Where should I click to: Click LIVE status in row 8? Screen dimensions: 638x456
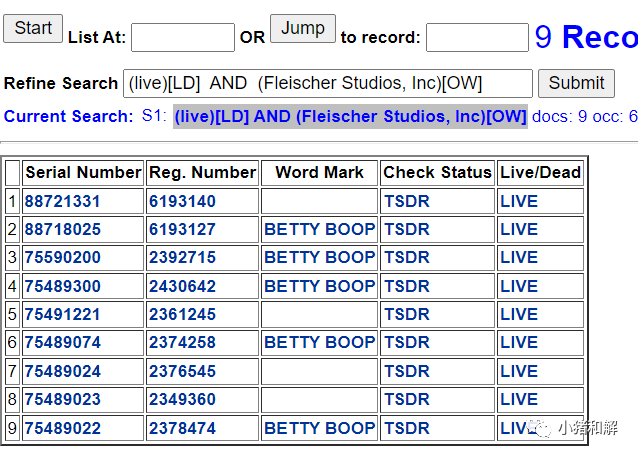pos(519,399)
